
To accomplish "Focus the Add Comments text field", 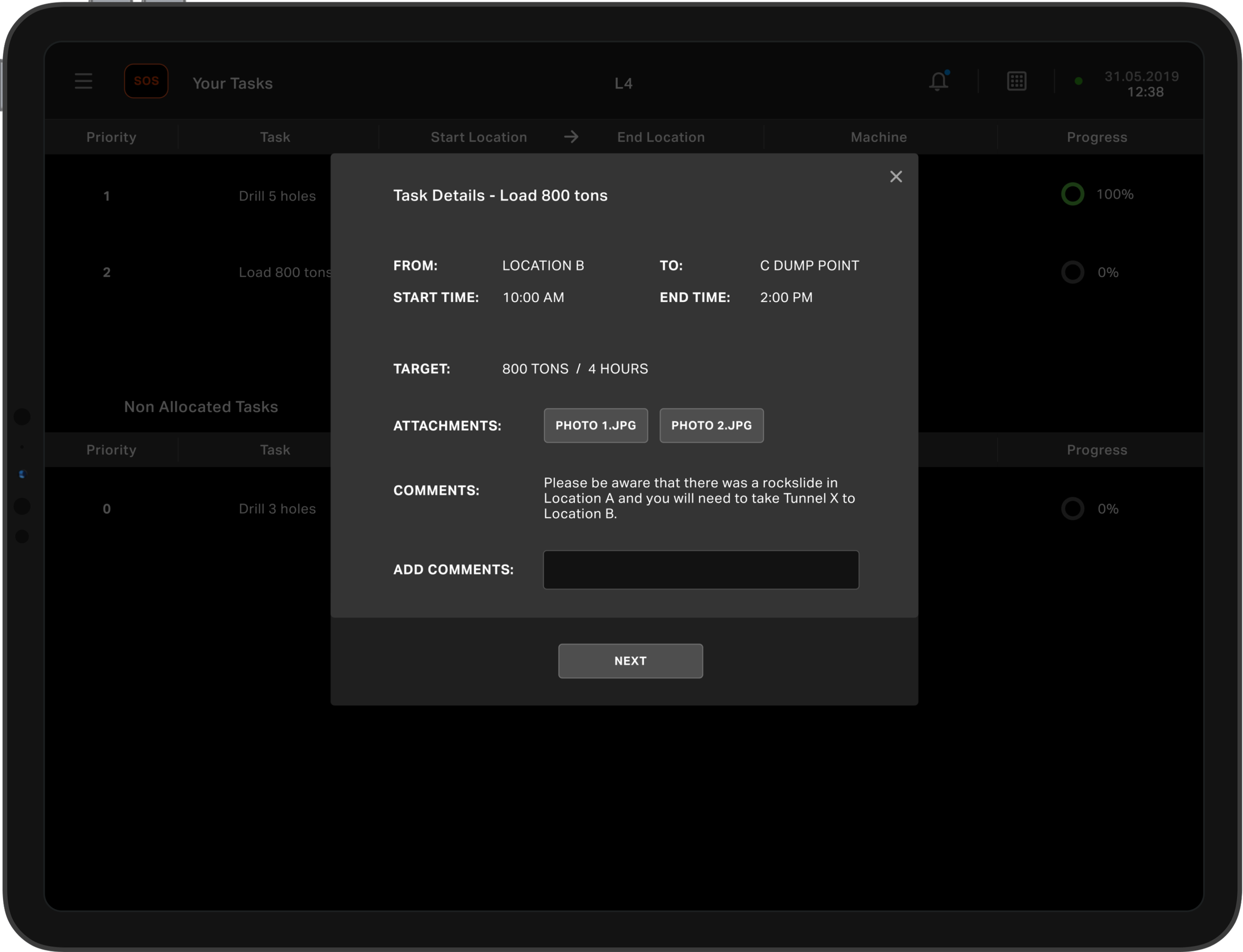I will (701, 570).
